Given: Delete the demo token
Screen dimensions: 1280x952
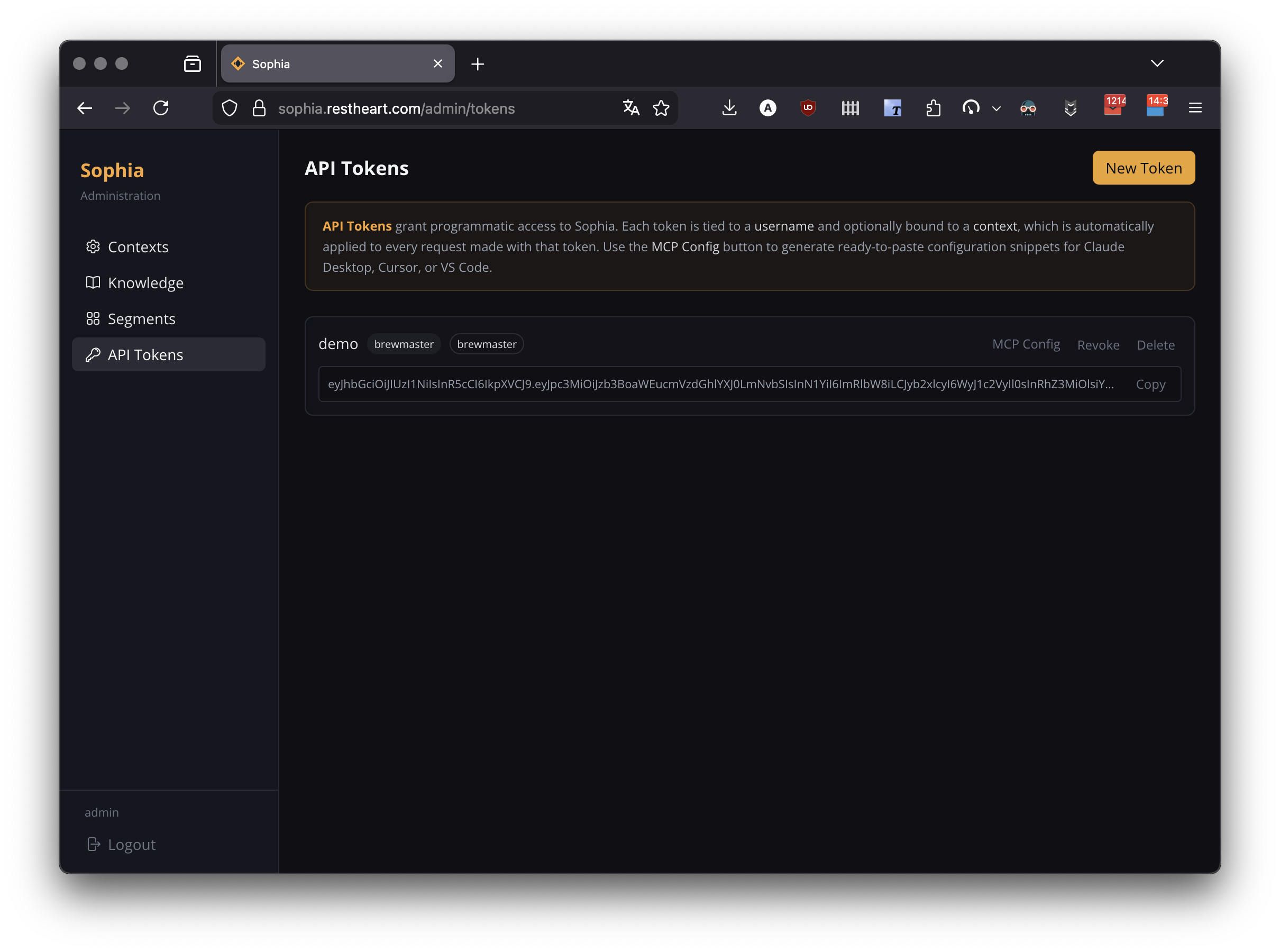Looking at the screenshot, I should (x=1155, y=345).
